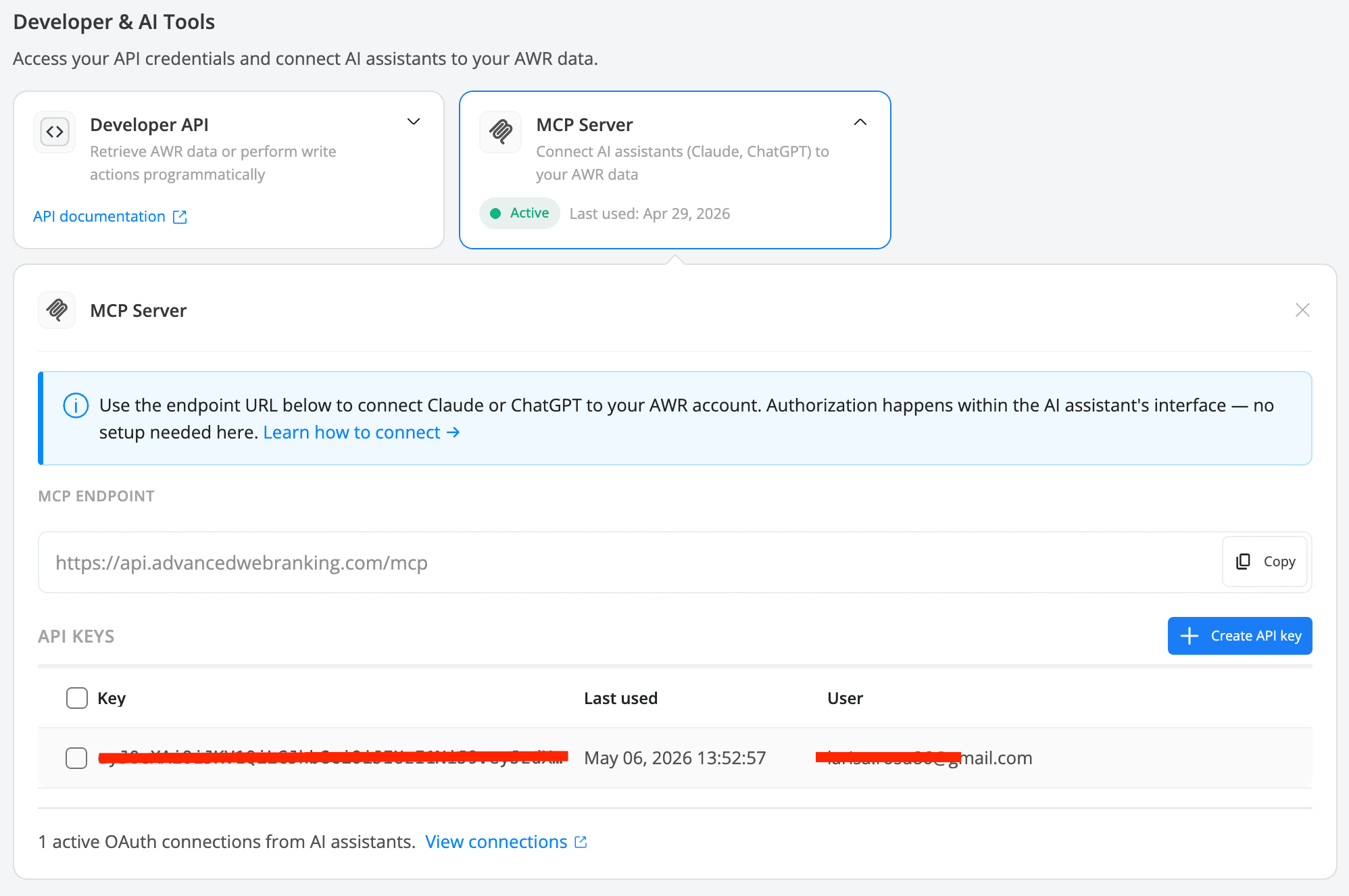The height and width of the screenshot is (896, 1349).
Task: Select the MCP Server card title
Action: [585, 125]
